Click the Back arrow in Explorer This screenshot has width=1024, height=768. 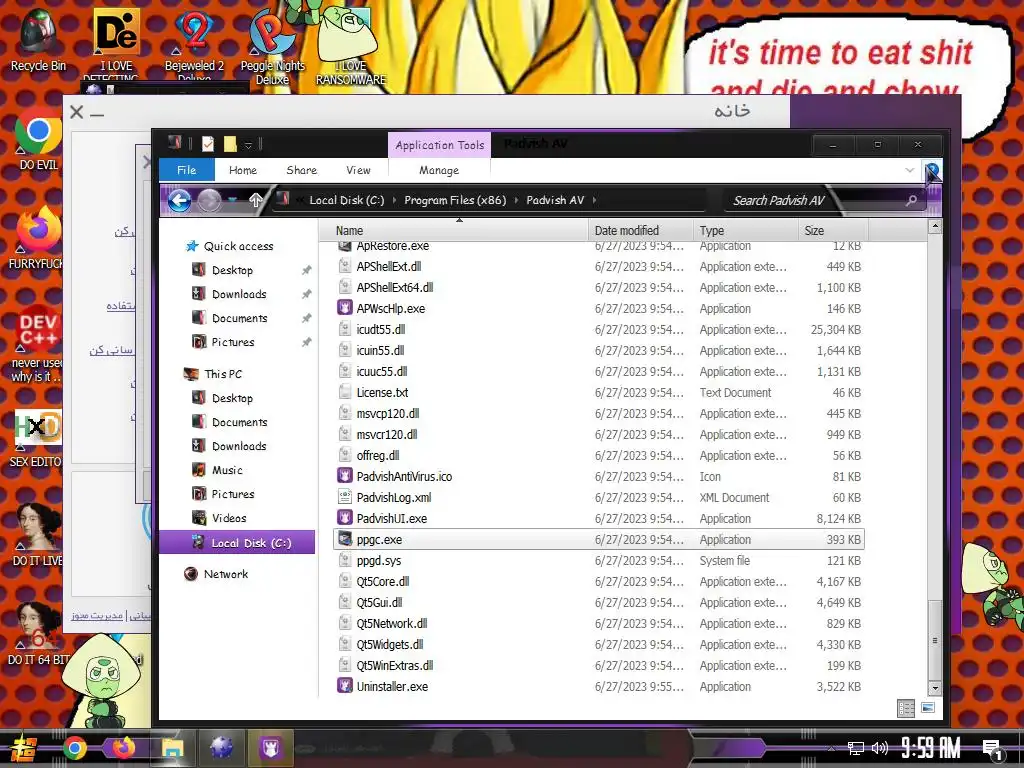pyautogui.click(x=180, y=200)
